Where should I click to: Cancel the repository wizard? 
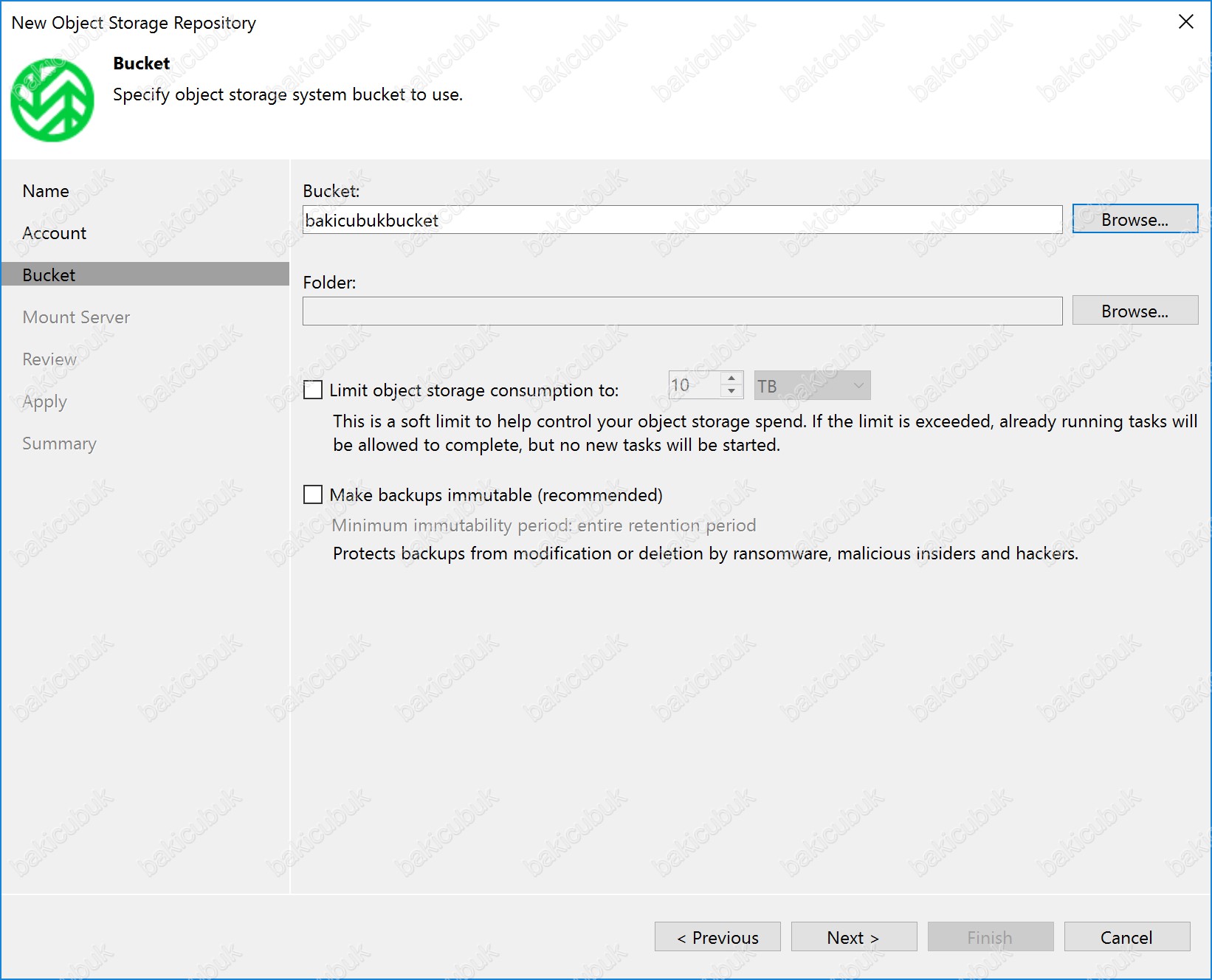1126,937
